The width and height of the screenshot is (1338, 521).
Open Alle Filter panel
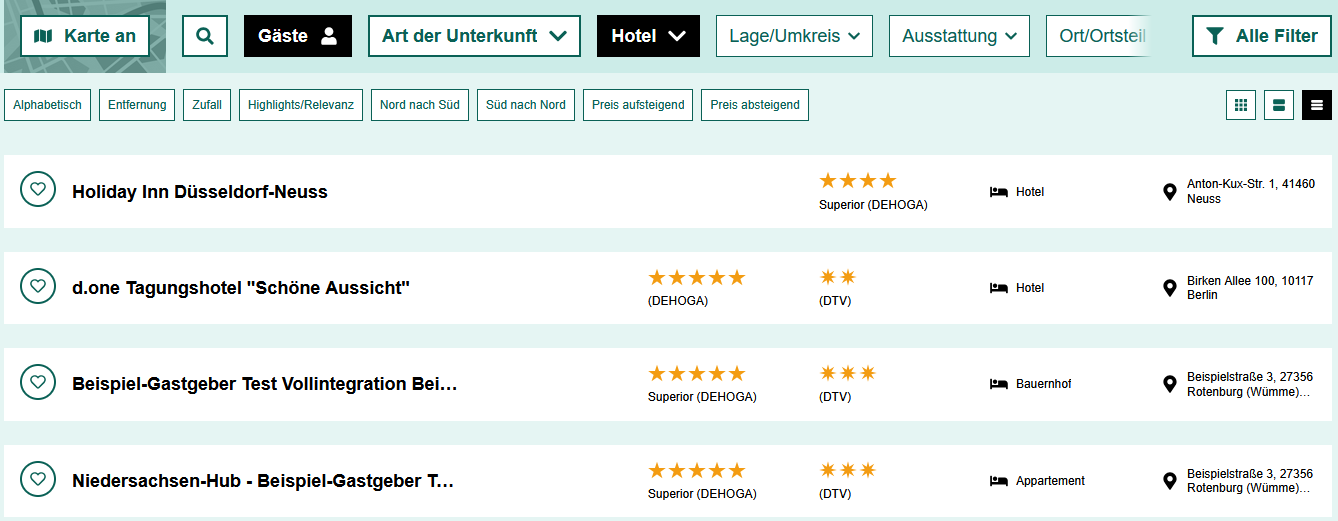pos(1262,36)
